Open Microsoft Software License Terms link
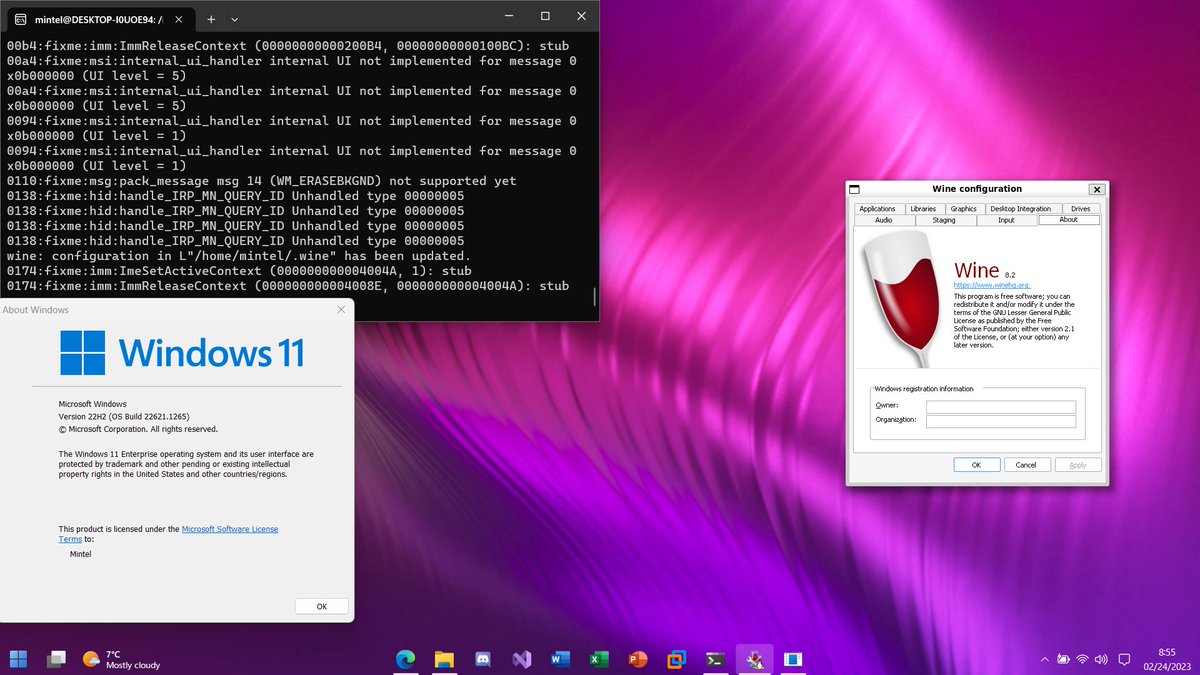1200x675 pixels. [168, 534]
